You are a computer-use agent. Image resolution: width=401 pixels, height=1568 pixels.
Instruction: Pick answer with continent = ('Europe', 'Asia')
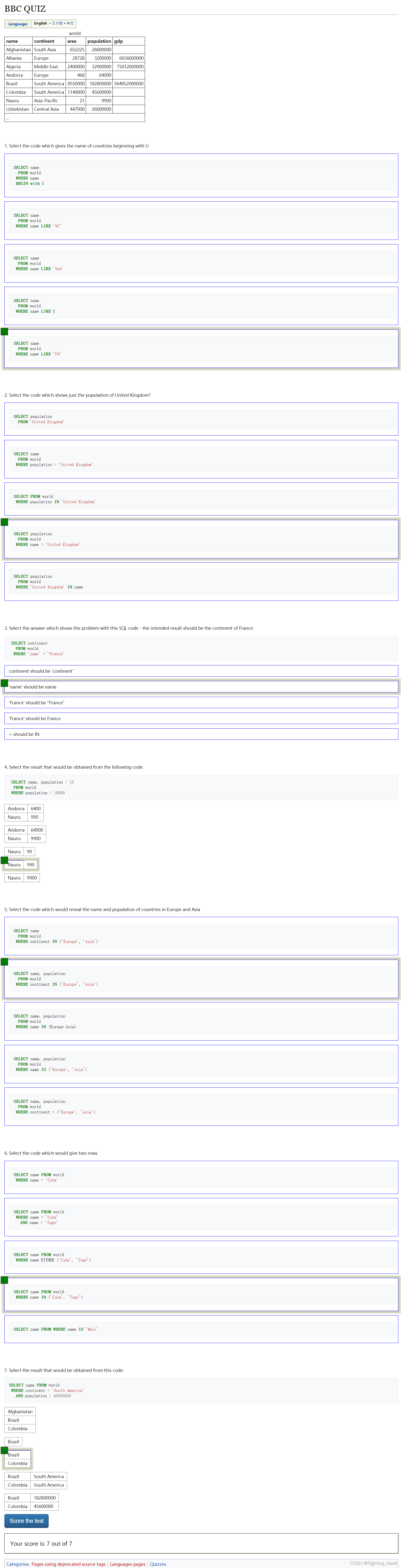tap(201, 1107)
